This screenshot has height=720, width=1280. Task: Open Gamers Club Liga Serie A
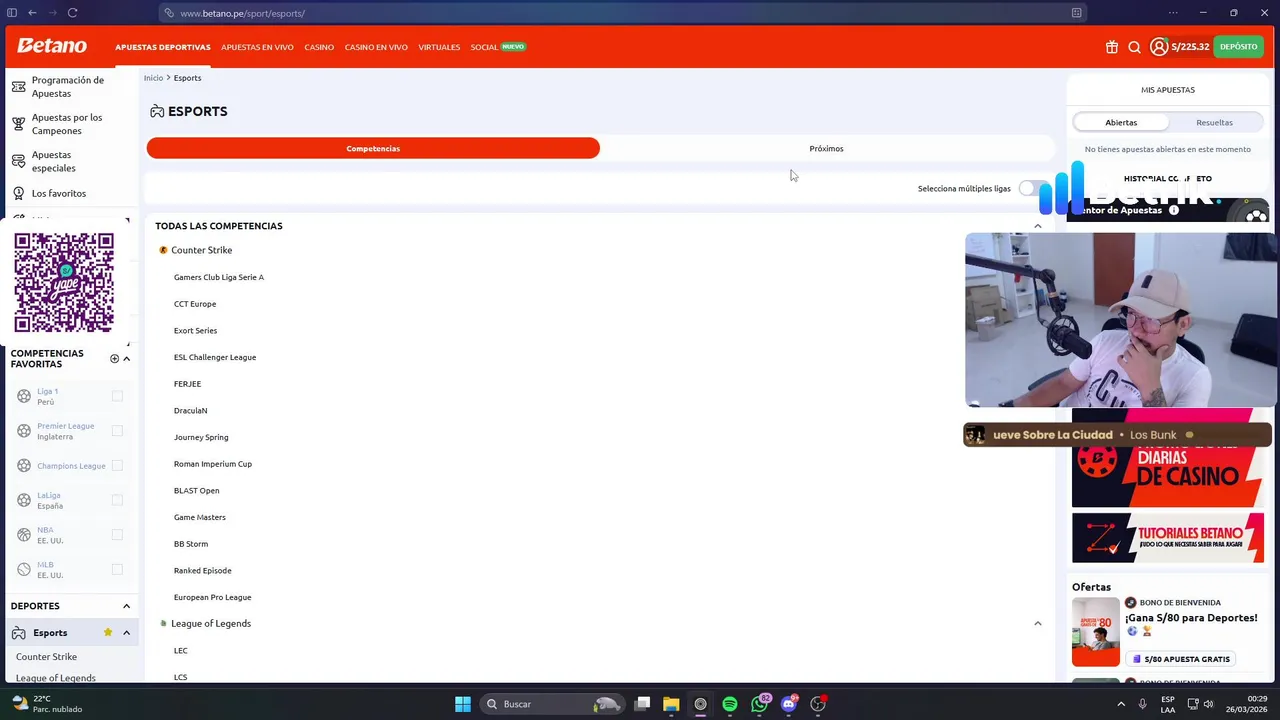point(219,277)
